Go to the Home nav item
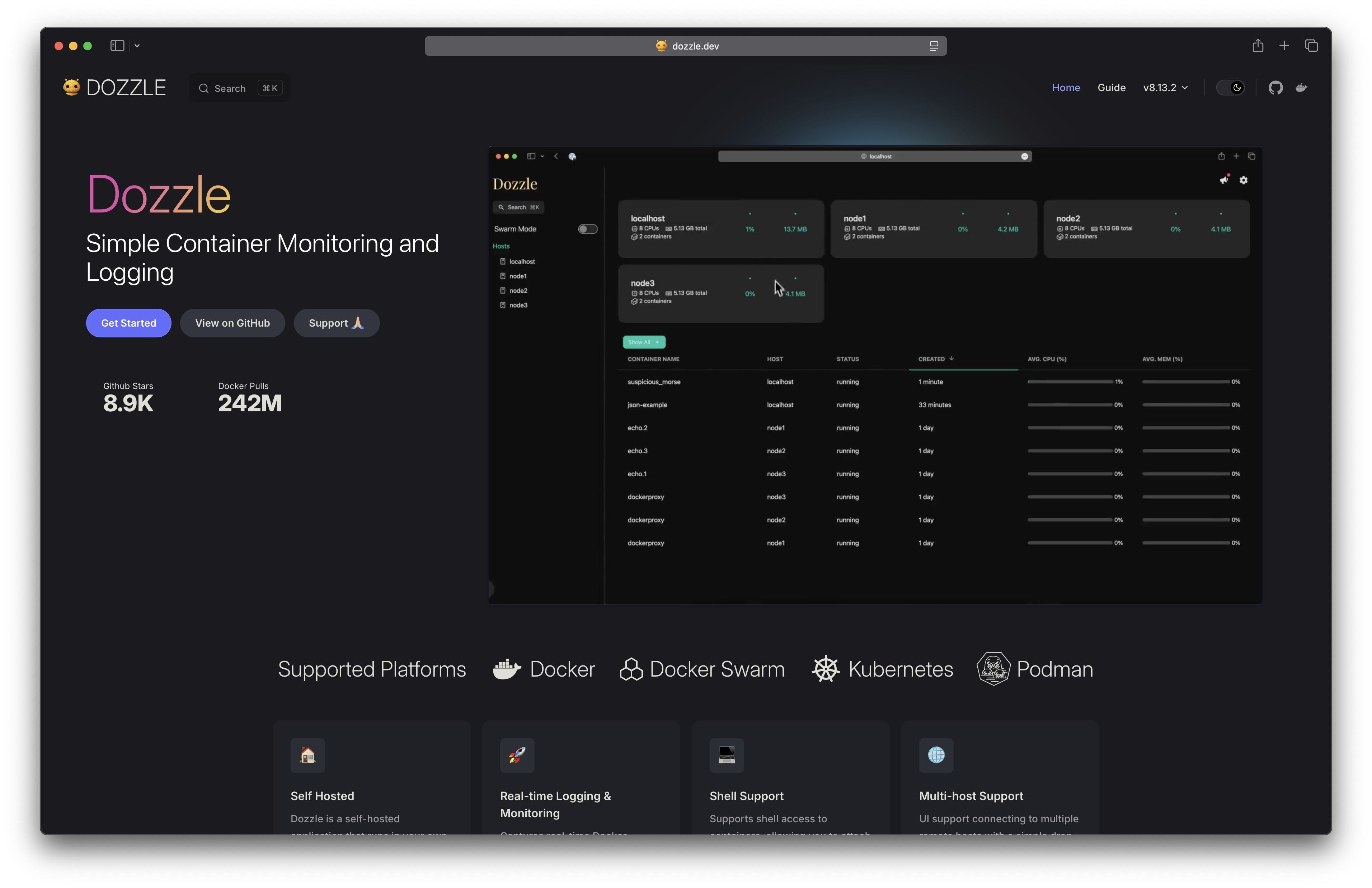Viewport: 1372px width, 888px height. pos(1066,88)
